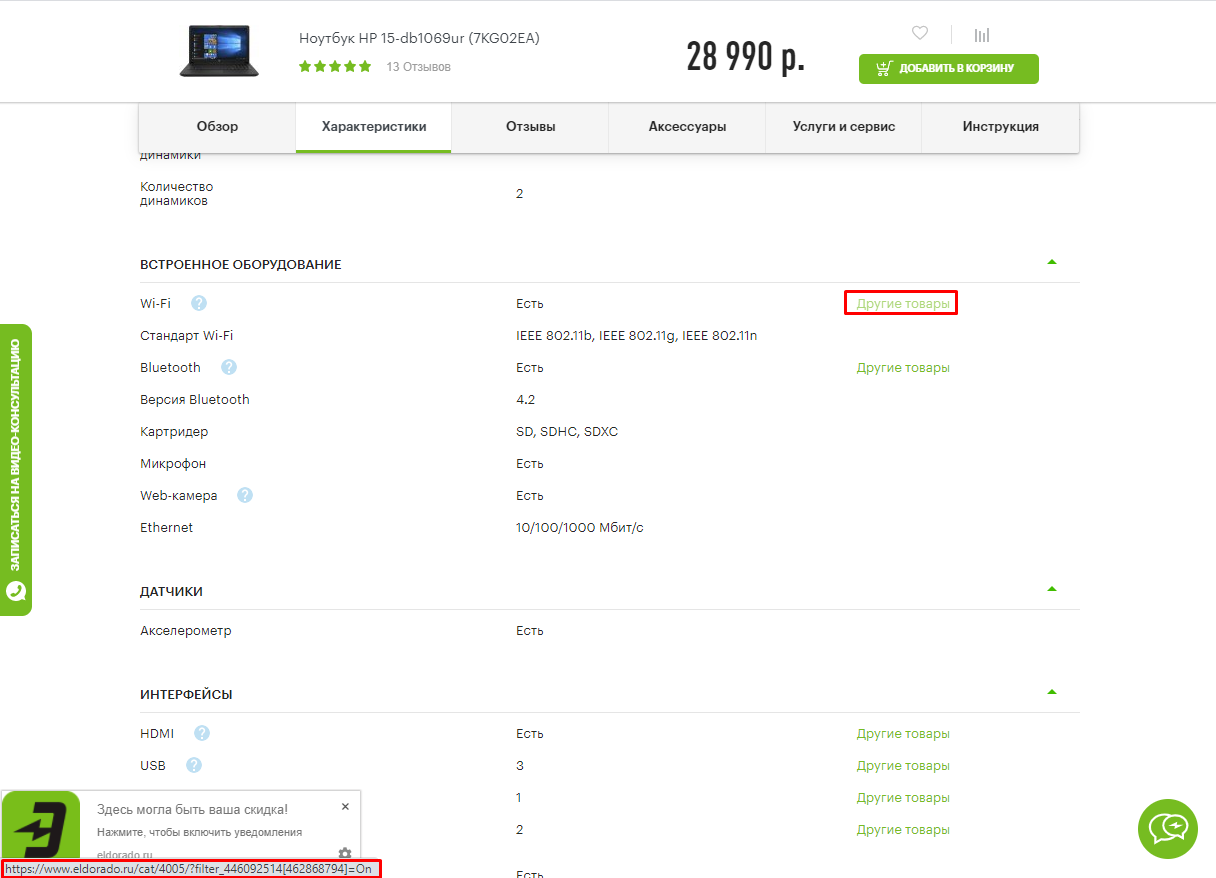This screenshot has width=1216, height=878.
Task: Click the Bluetooth version value 4.2
Action: coord(525,399)
